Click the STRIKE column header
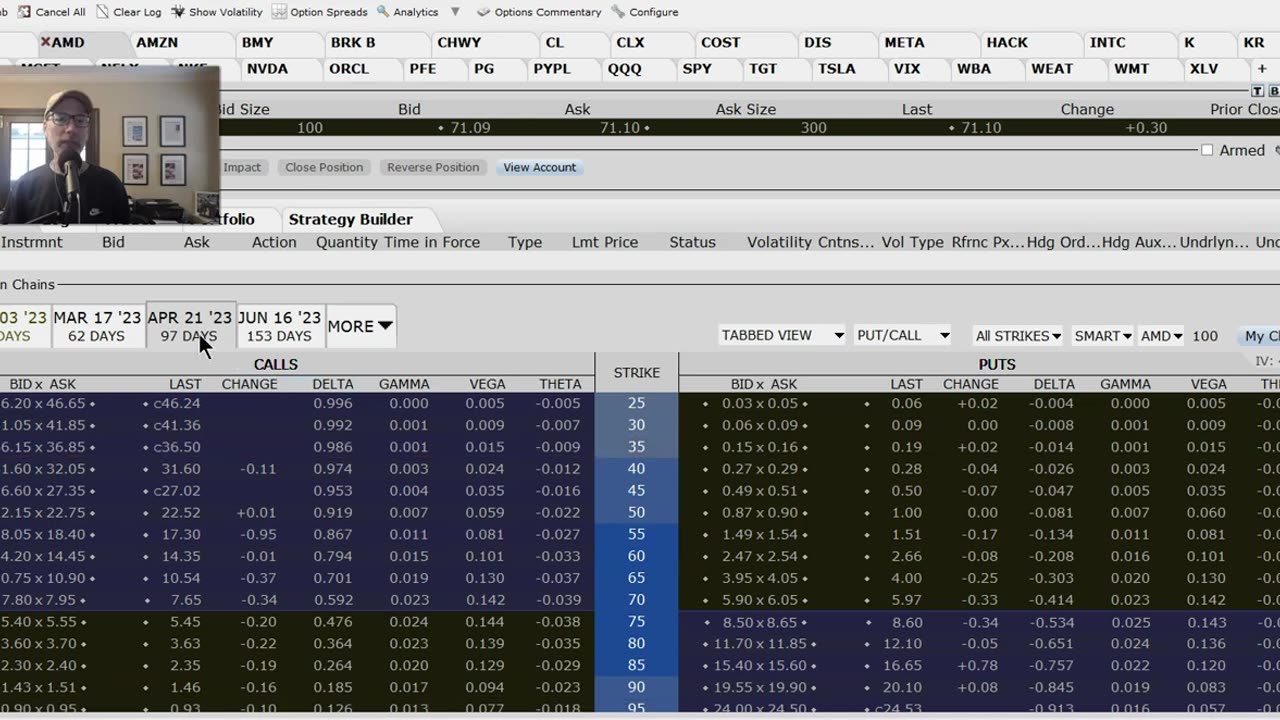 click(x=636, y=372)
